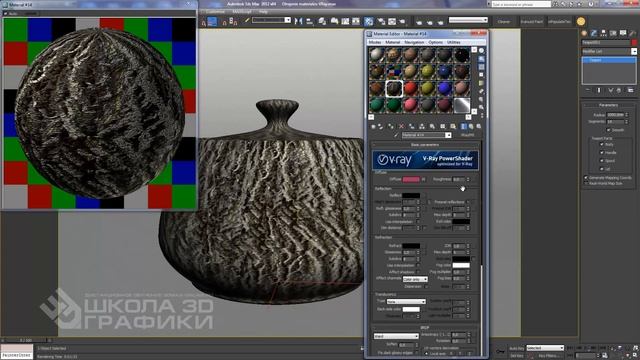Toggle the Dispersion checkbox
The image size is (640, 360).
426,287
